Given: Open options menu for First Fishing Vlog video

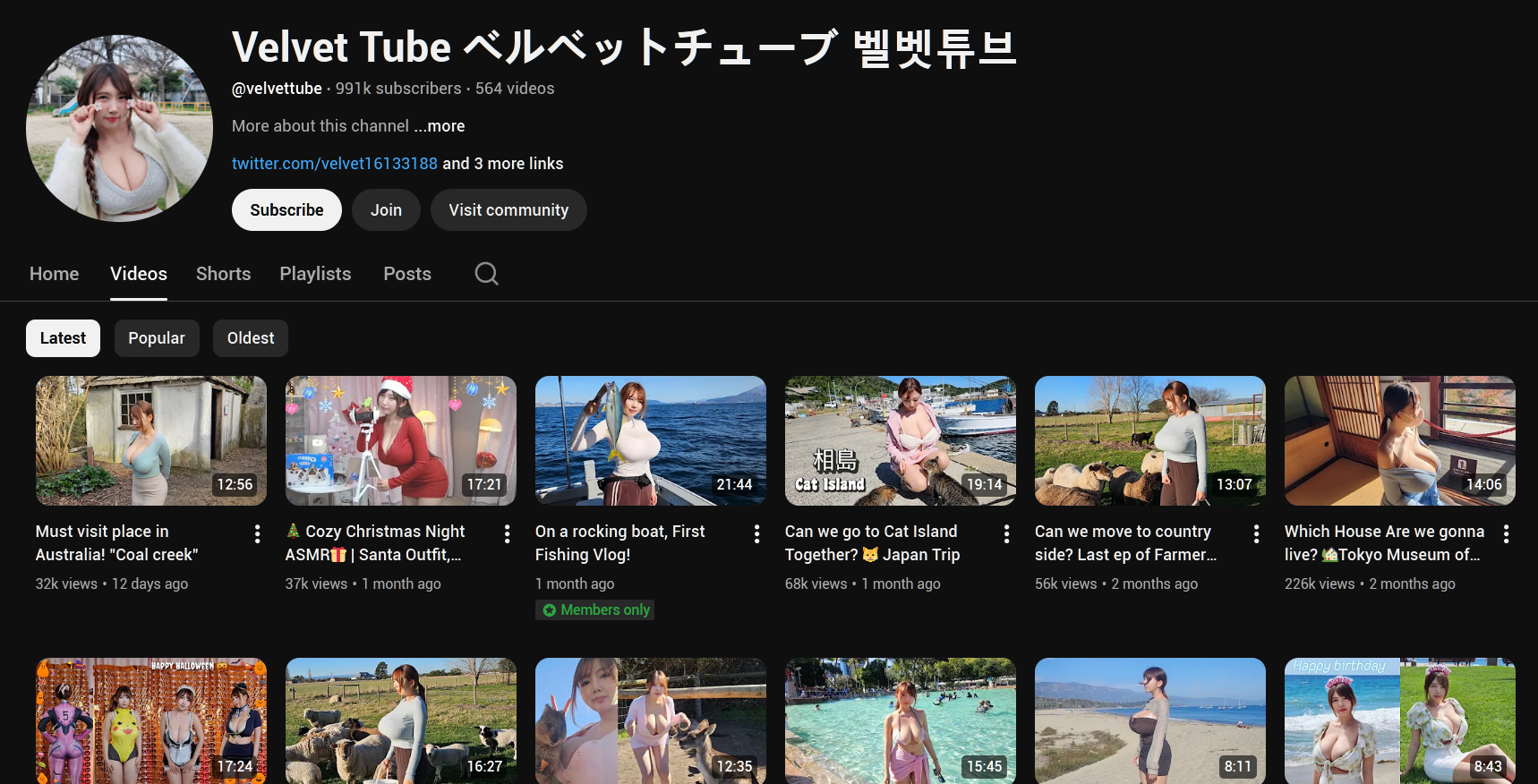Looking at the screenshot, I should click(756, 534).
